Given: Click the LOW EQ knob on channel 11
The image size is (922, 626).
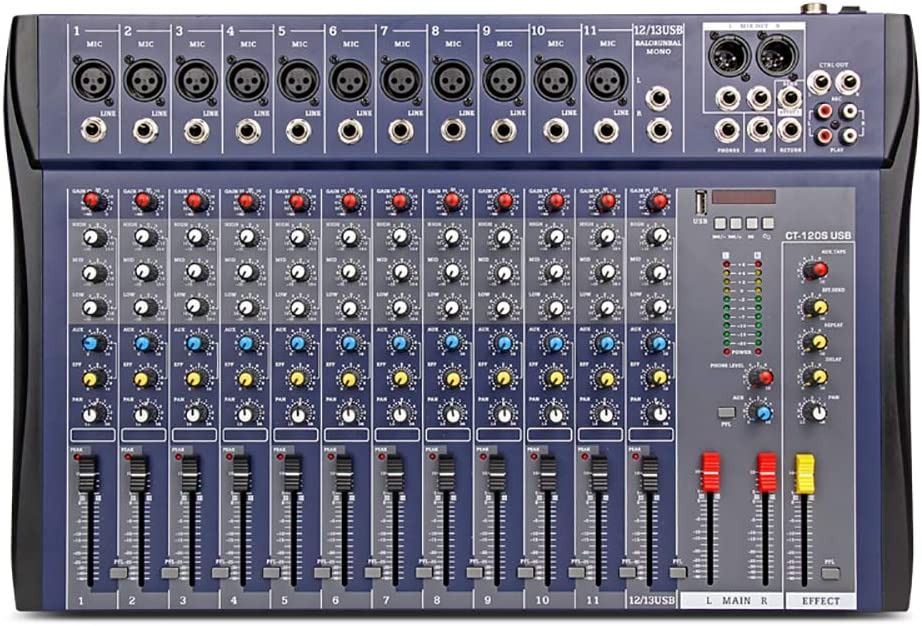Looking at the screenshot, I should point(605,307).
